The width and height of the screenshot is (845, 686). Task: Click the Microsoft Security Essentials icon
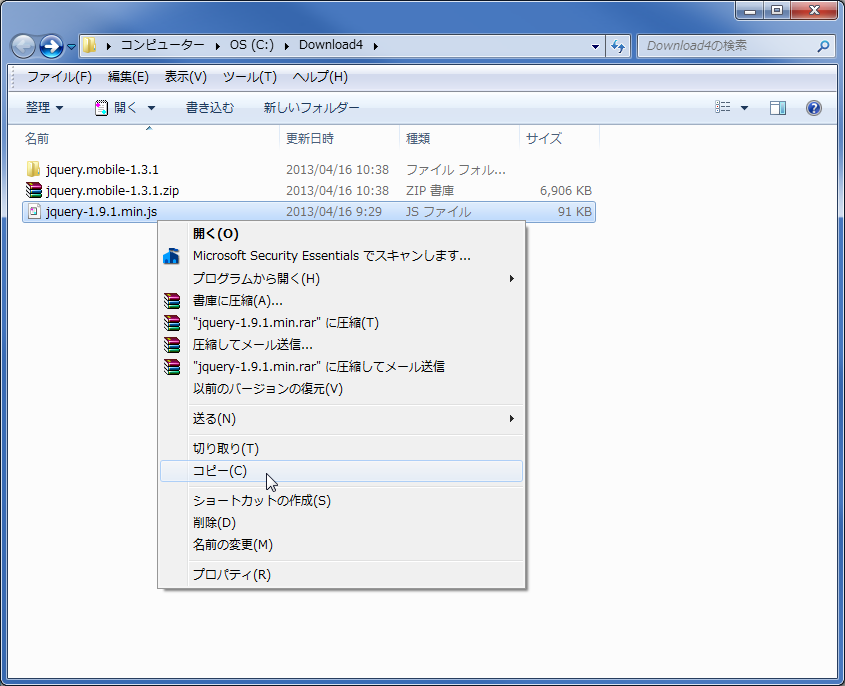[171, 256]
